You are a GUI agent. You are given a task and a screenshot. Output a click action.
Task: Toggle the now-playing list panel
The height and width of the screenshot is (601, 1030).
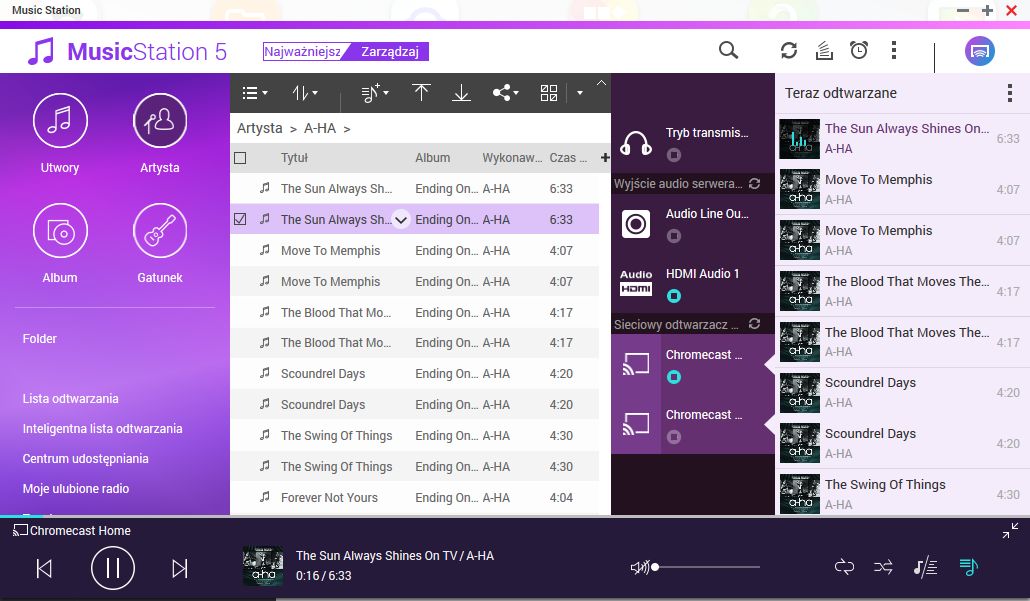968,567
